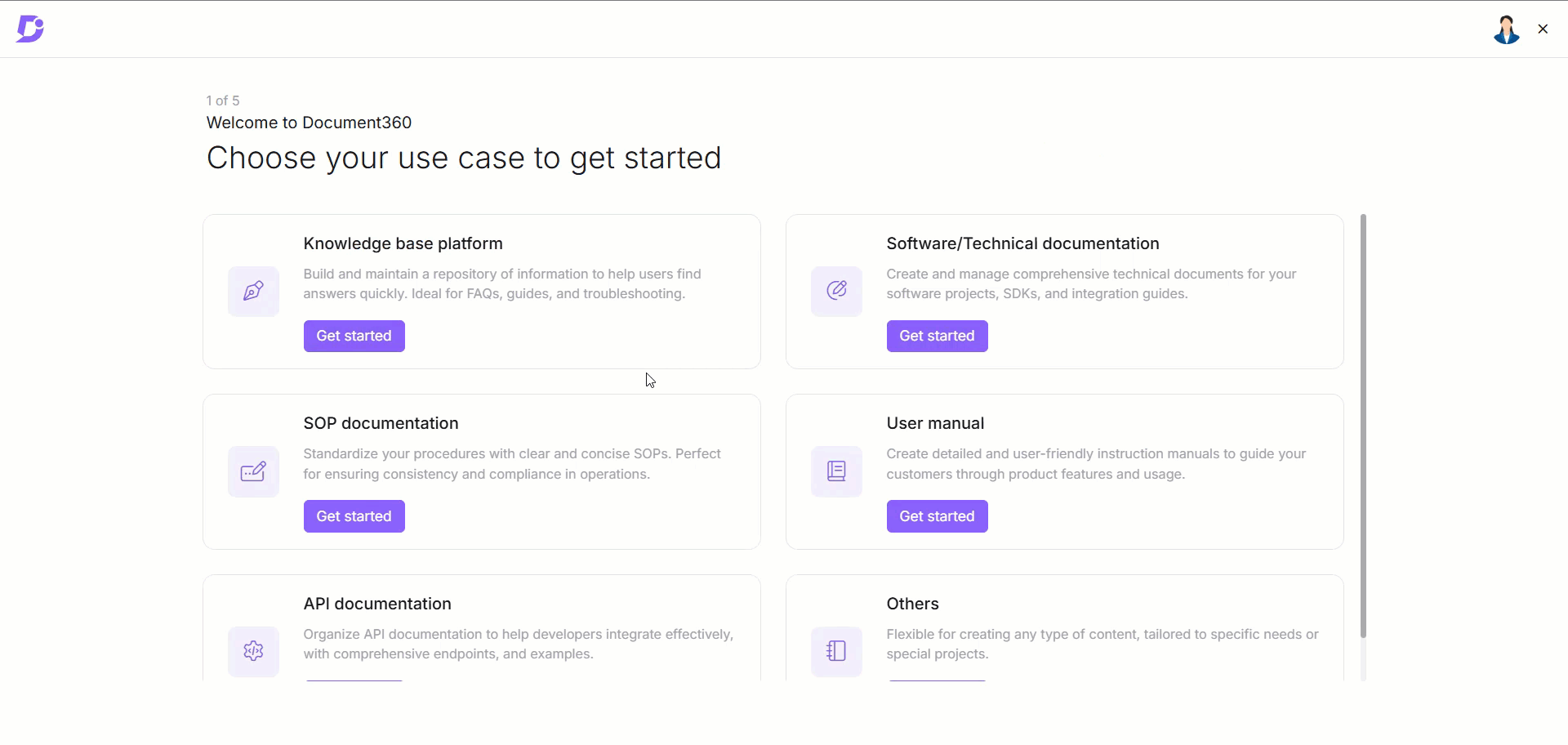
Task: Click the 'Choose your use case' heading
Action: pyautogui.click(x=464, y=158)
